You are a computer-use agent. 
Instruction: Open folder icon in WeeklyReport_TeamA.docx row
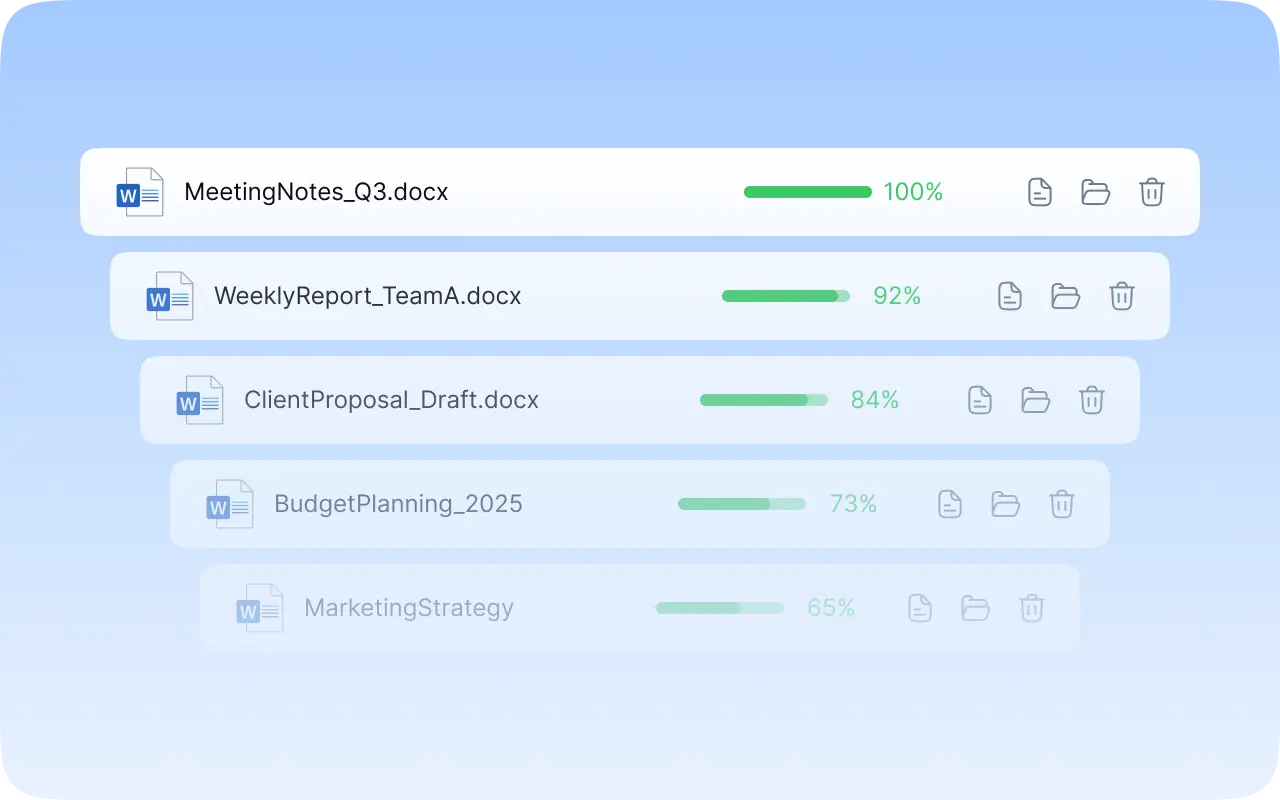pos(1066,296)
